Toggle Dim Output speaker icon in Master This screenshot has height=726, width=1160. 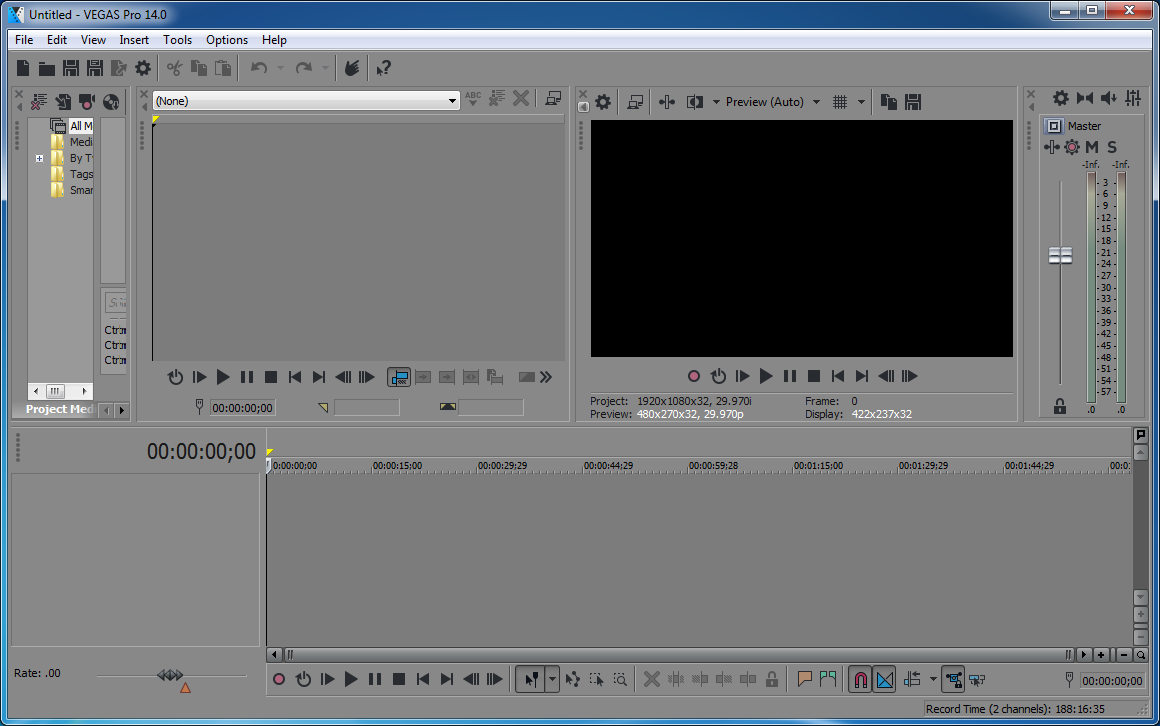1108,98
